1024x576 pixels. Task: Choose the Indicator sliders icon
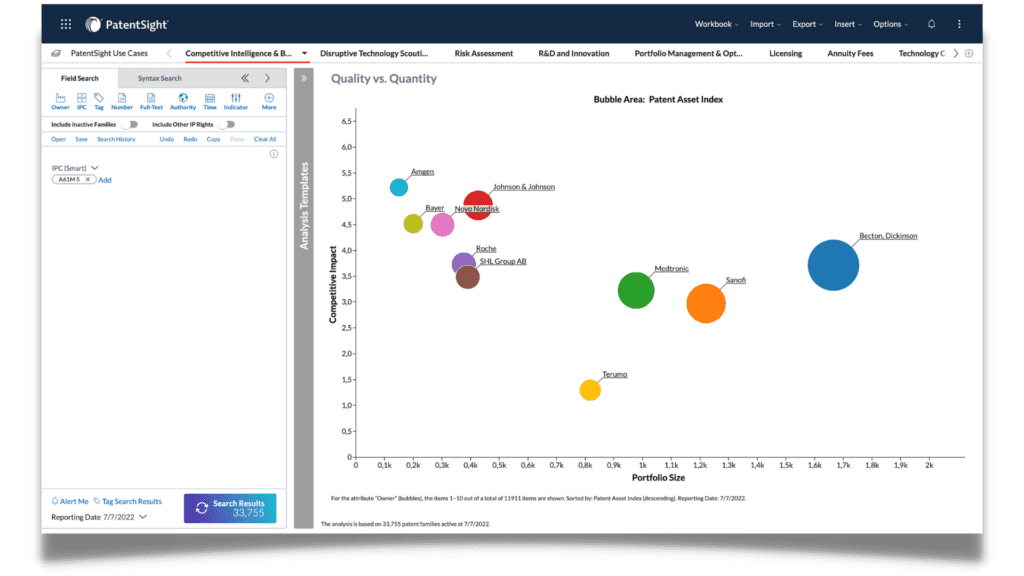236,98
